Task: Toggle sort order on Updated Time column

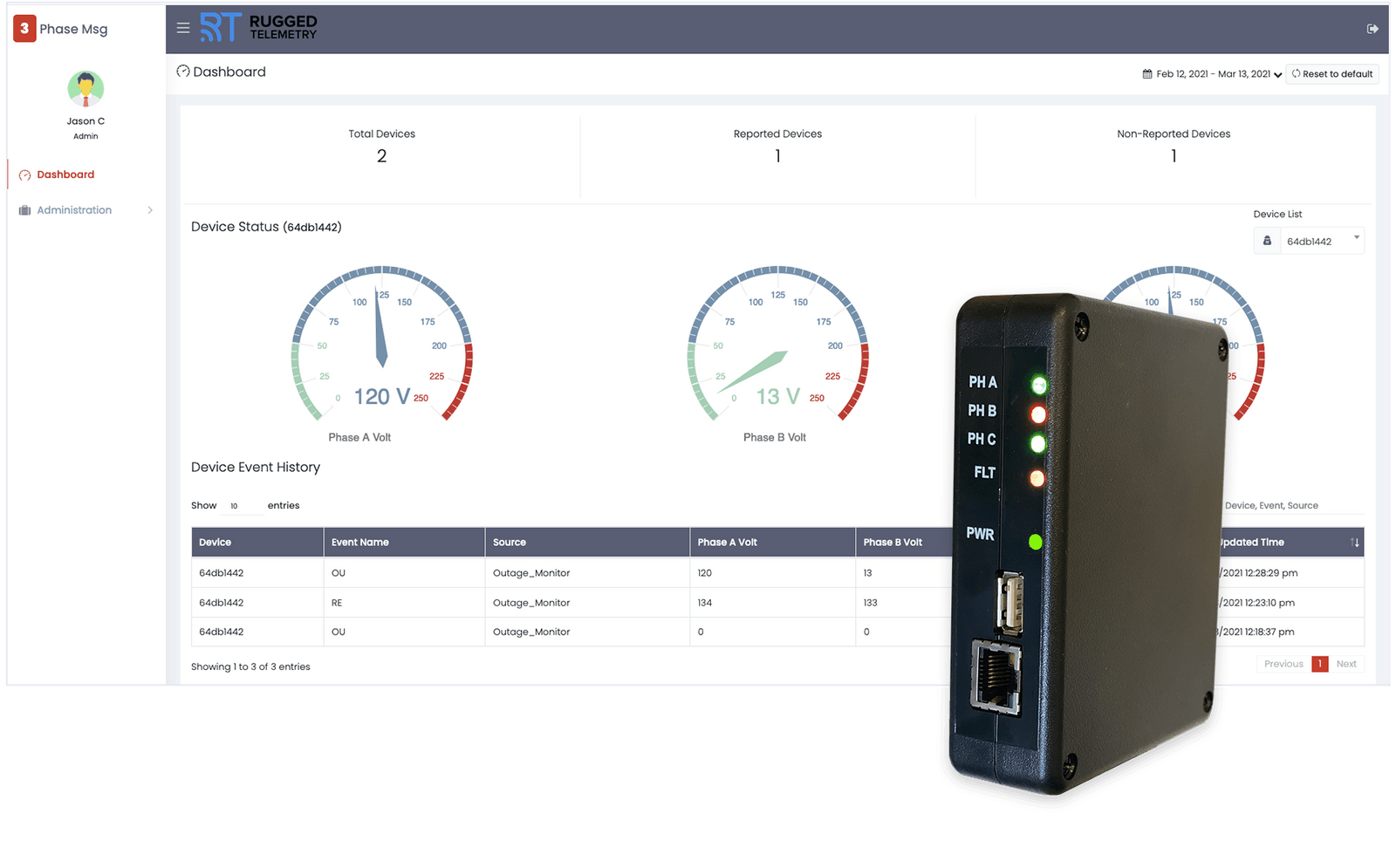Action: coord(1356,542)
